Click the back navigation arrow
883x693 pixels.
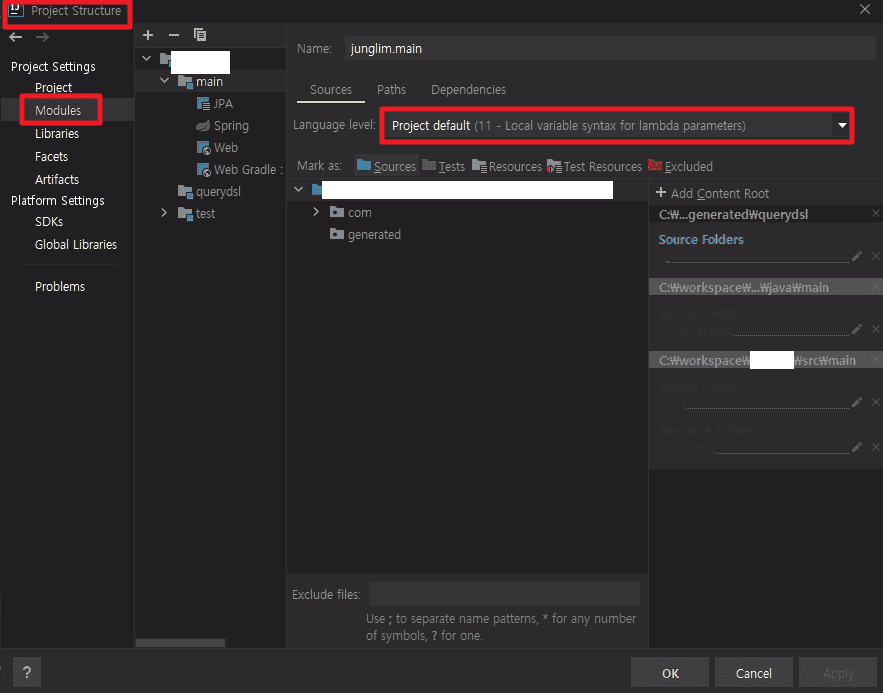(x=16, y=37)
